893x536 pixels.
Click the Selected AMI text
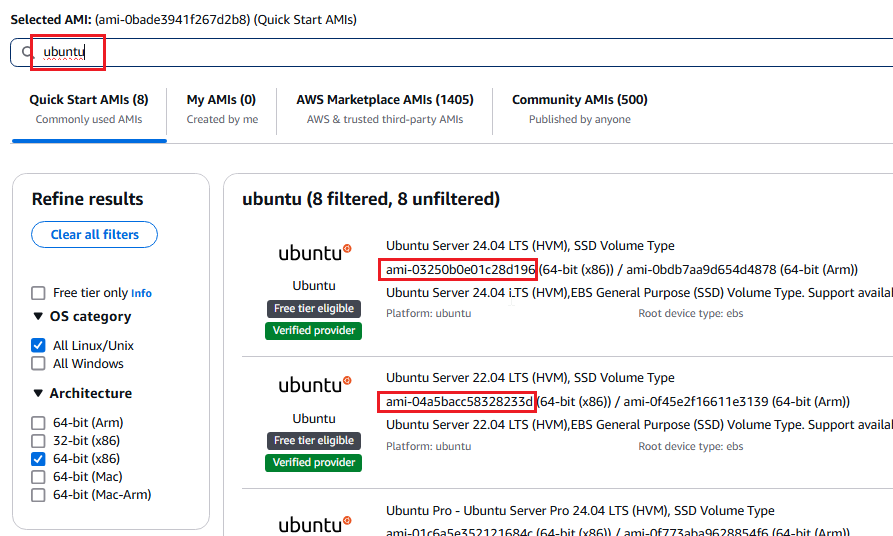(183, 19)
